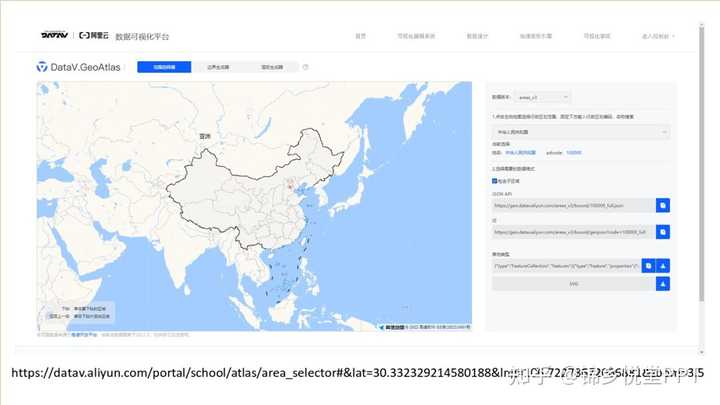Click the DataV.GeoAtlas hexagon logo
The width and height of the screenshot is (720, 405).
pyautogui.click(x=42, y=67)
